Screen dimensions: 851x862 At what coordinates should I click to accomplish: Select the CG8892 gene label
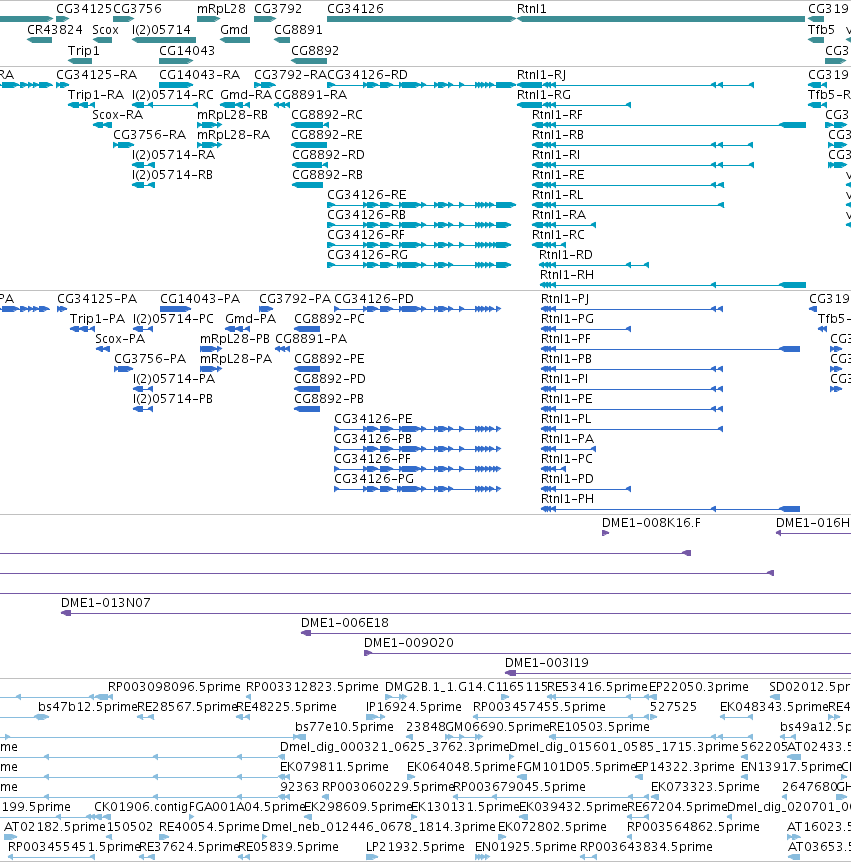click(314, 51)
